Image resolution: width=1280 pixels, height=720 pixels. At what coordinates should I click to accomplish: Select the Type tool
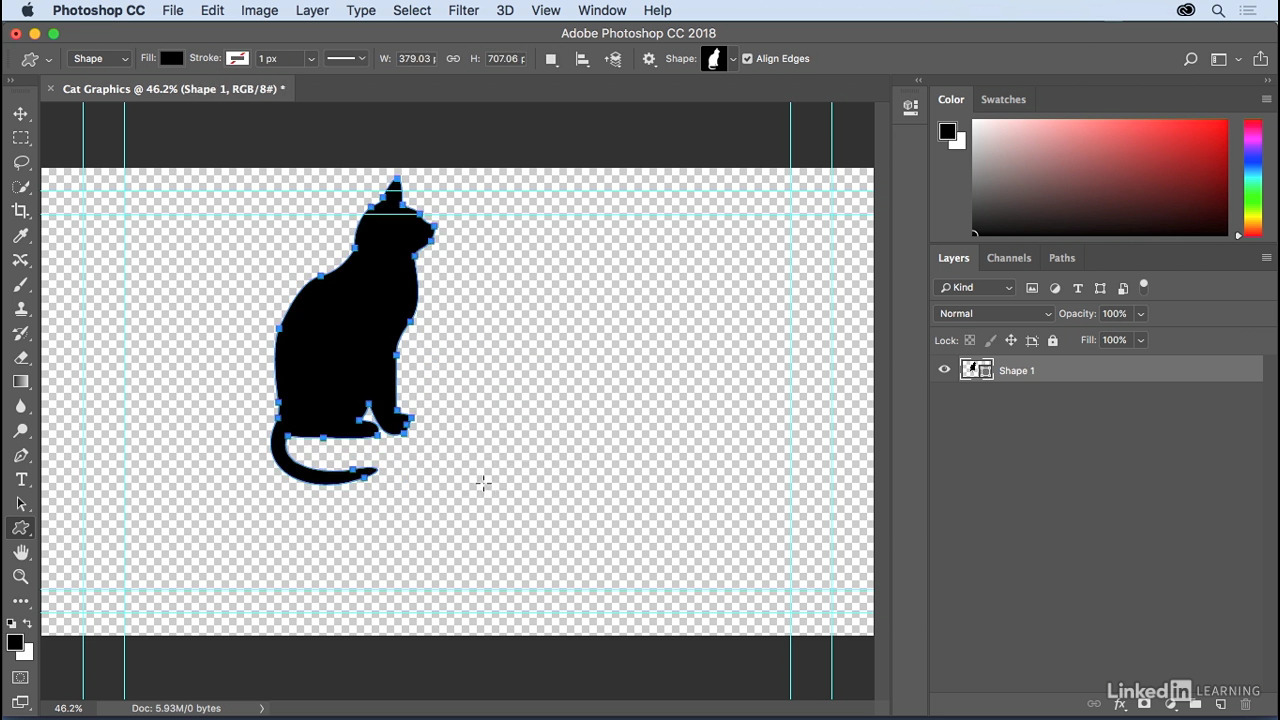click(x=21, y=480)
